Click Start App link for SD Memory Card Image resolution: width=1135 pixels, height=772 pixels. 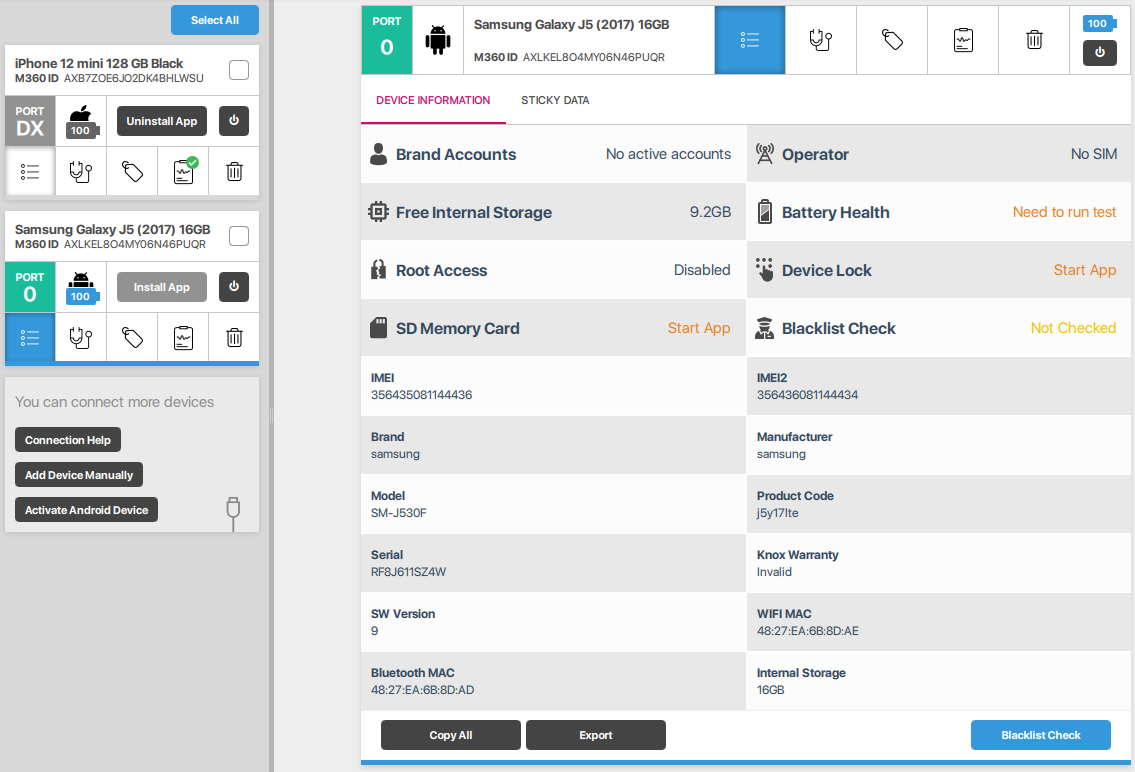[699, 328]
